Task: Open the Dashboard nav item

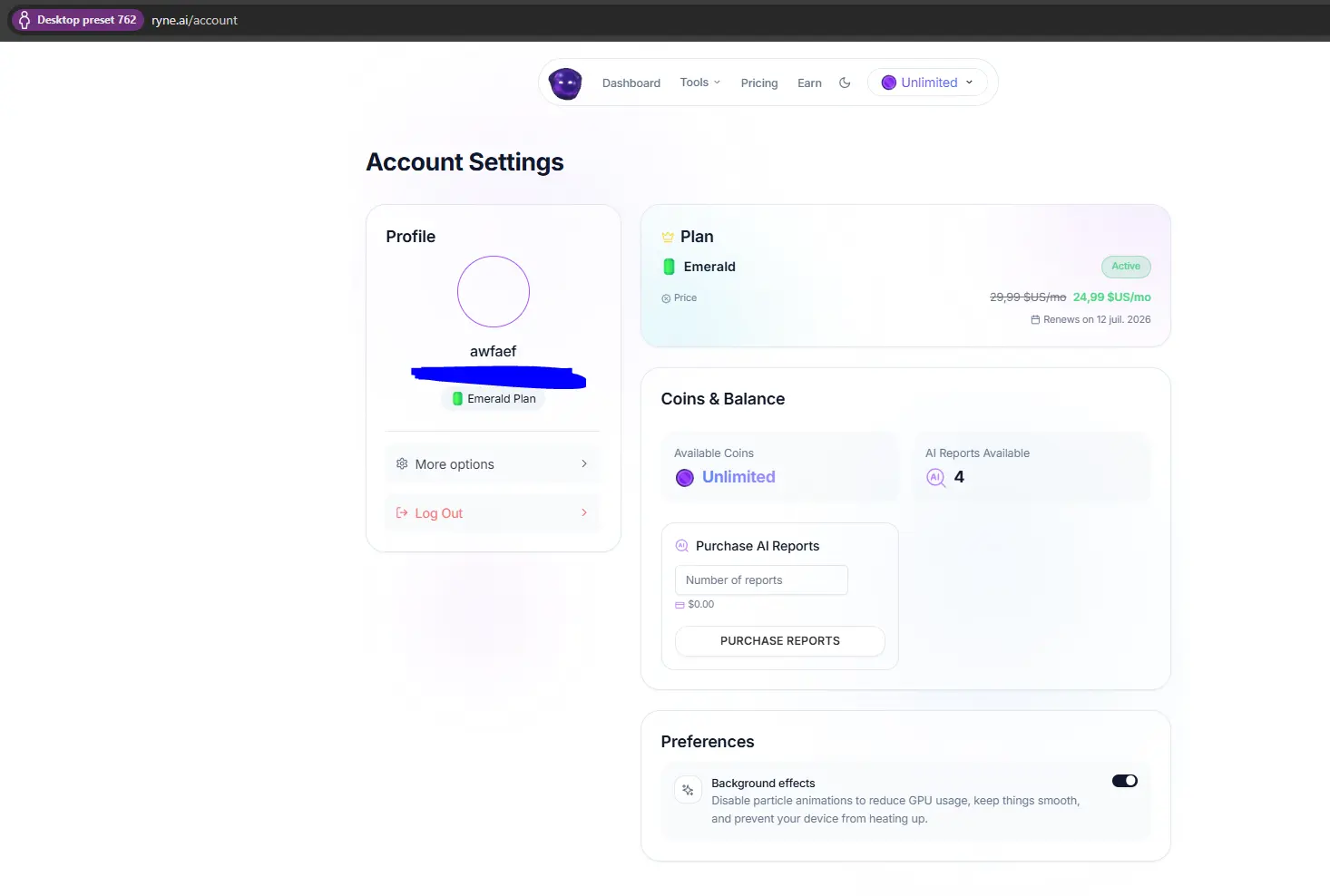Action: tap(631, 83)
